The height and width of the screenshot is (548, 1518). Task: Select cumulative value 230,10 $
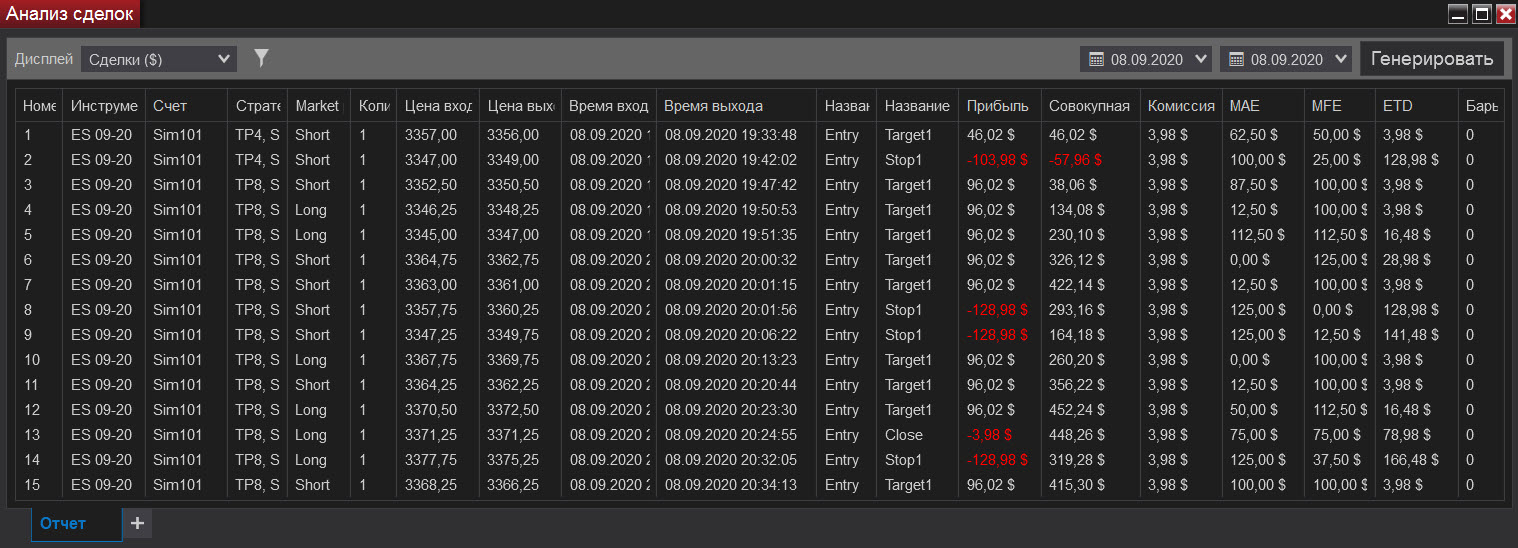point(1077,235)
